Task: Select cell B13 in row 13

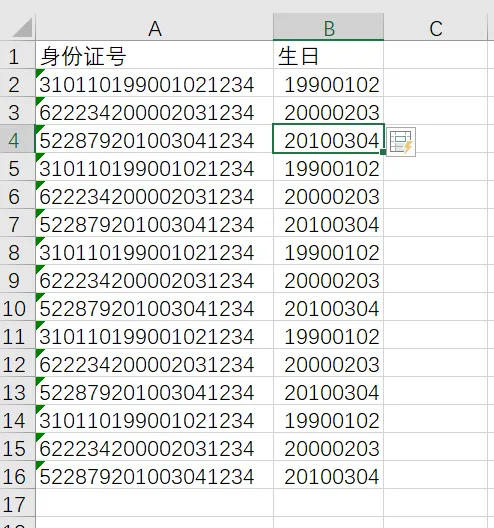Action: [328, 391]
